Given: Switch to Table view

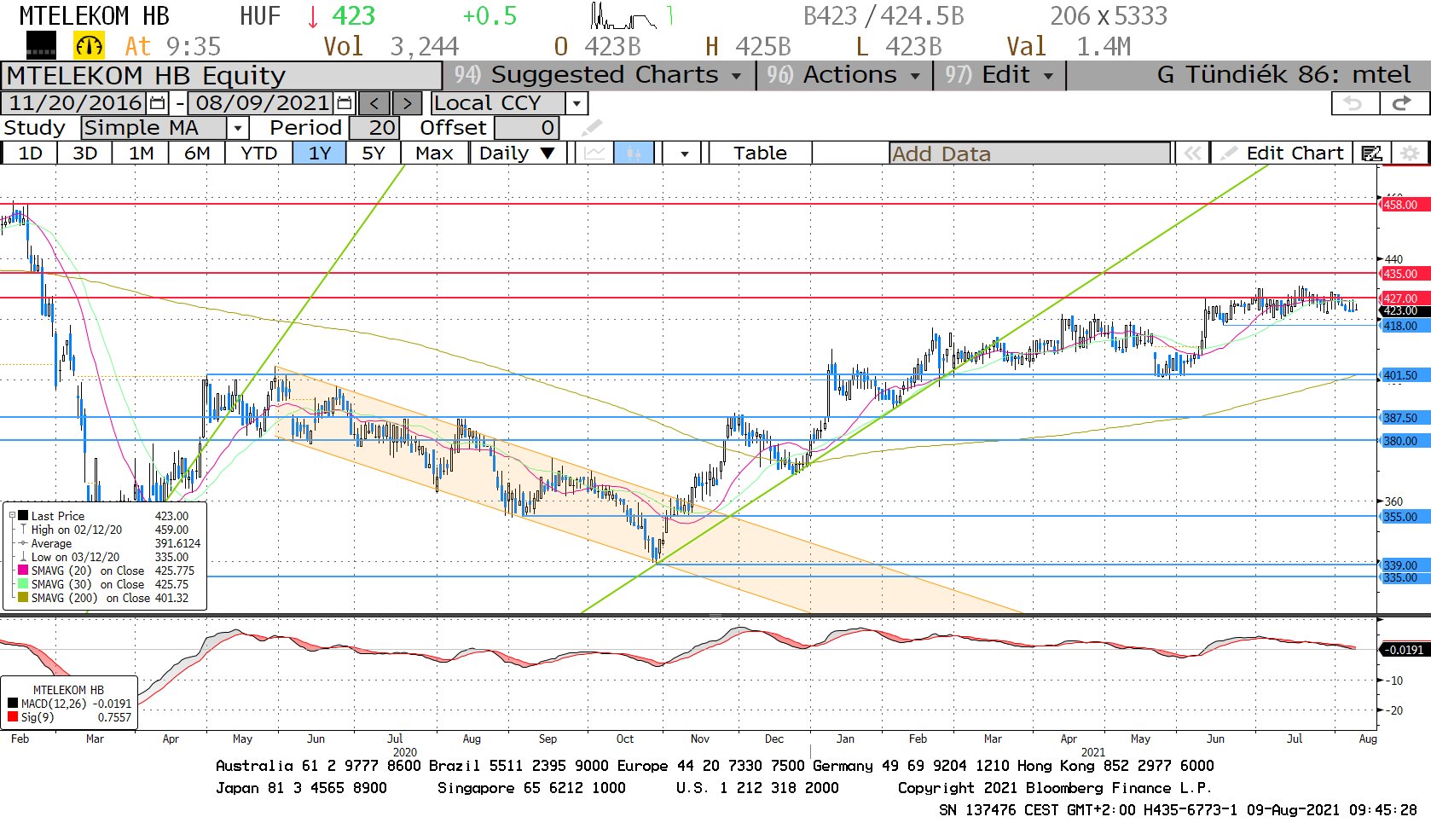Looking at the screenshot, I should [x=760, y=154].
